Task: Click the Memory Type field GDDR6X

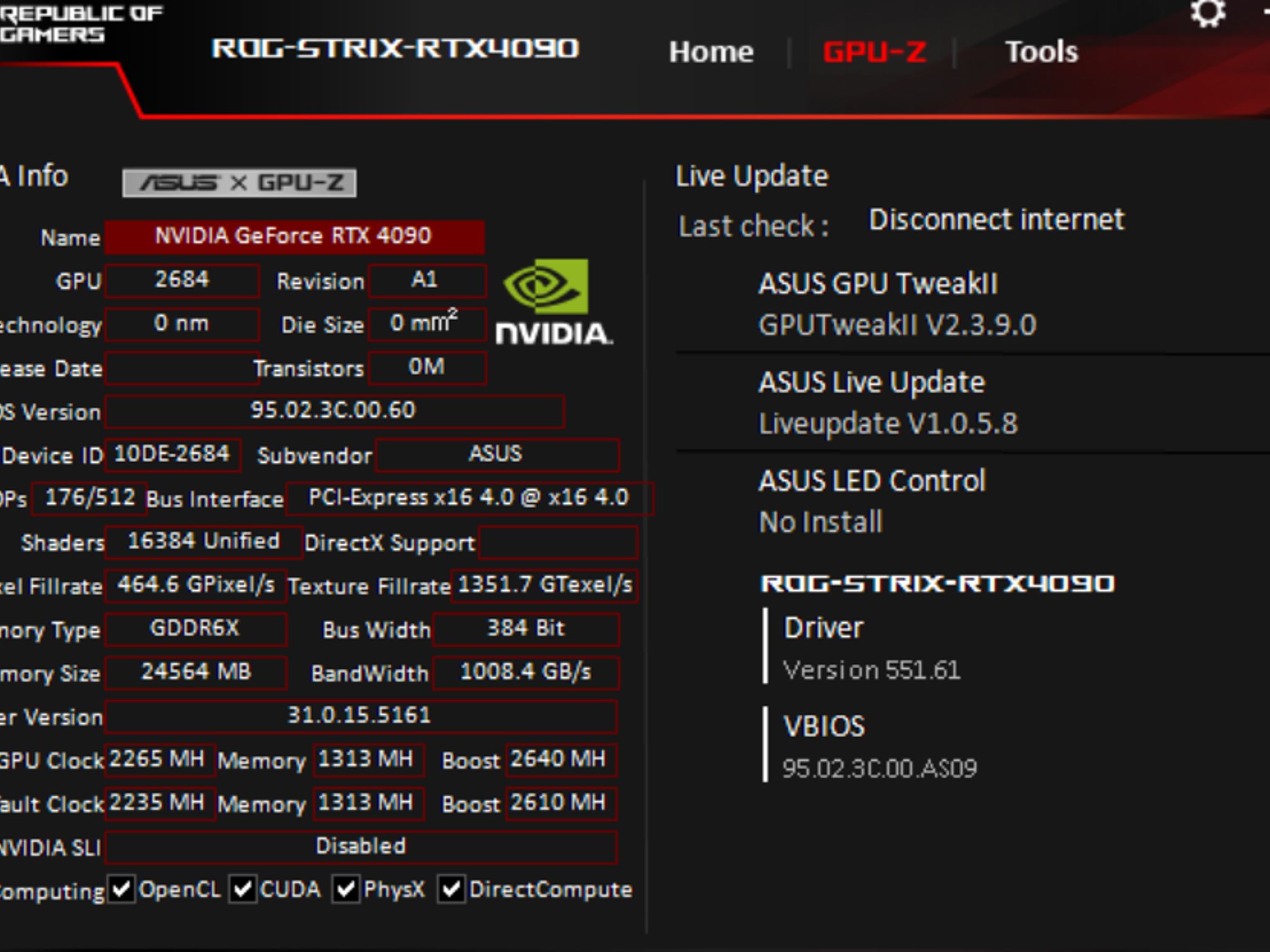Action: coord(196,629)
